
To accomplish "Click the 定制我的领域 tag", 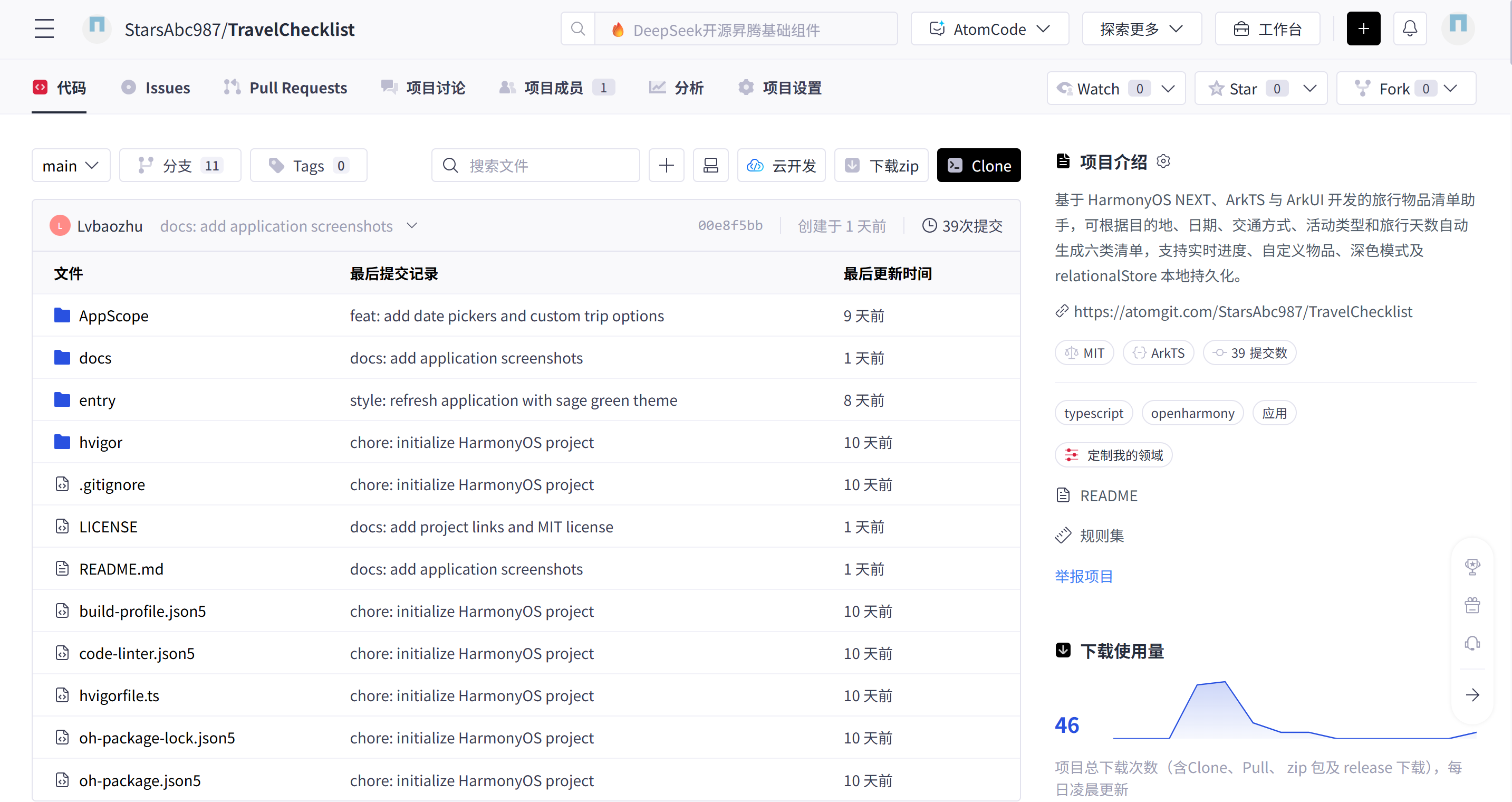I will point(1113,455).
